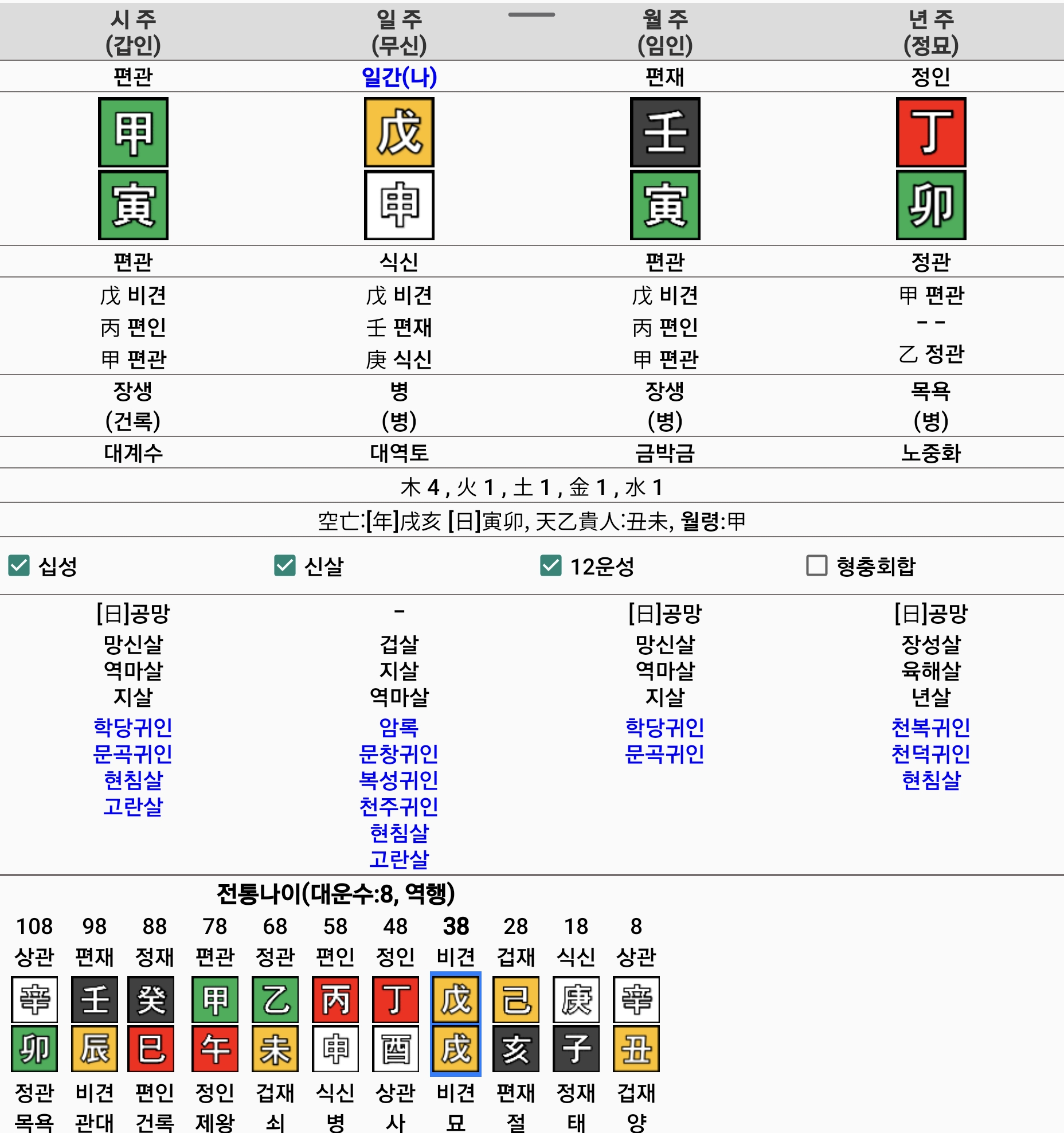Open 문곡귀인 link in 월주 column
1064x1133 pixels.
665,753
